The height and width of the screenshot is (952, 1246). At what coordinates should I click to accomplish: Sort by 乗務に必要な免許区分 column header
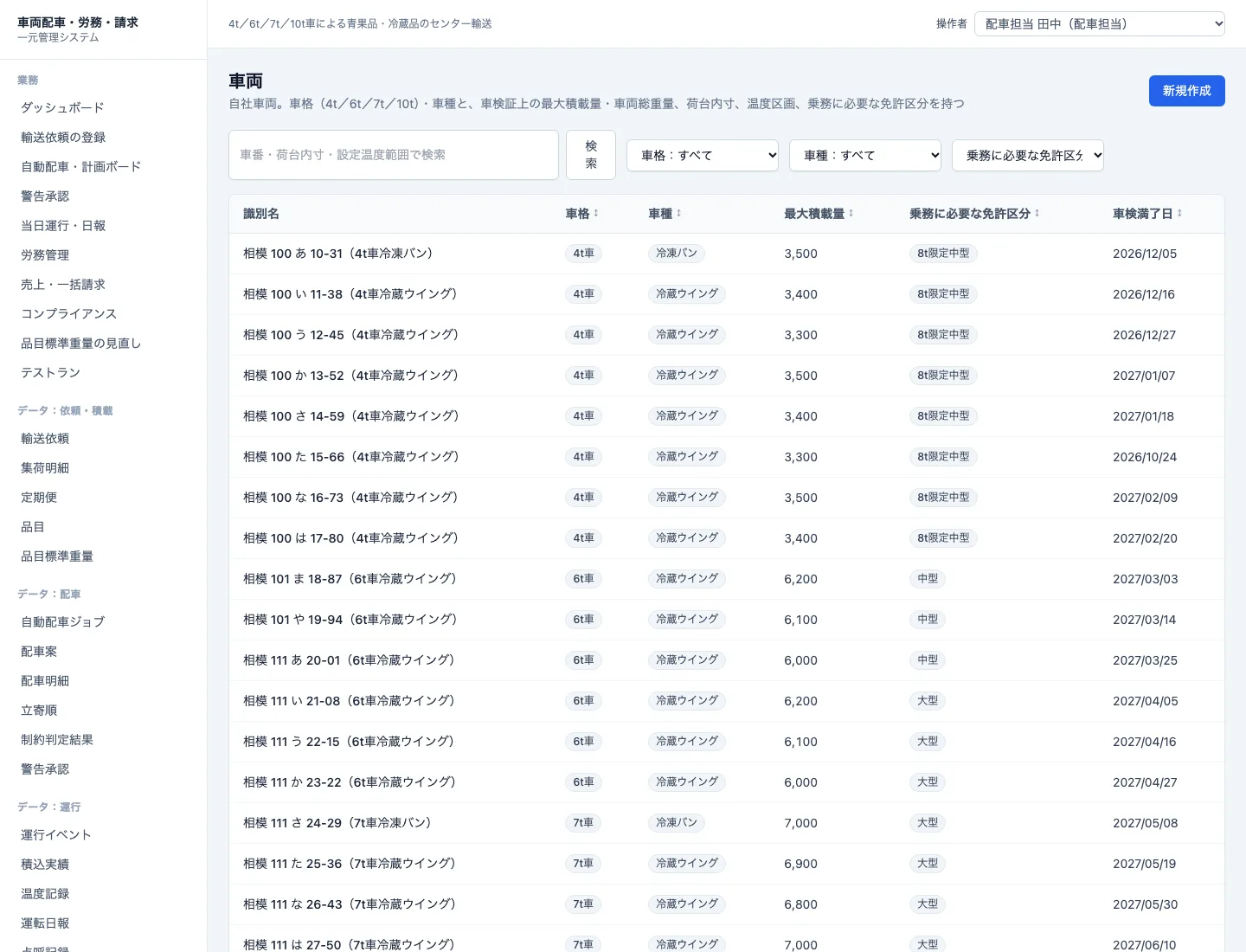point(974,214)
